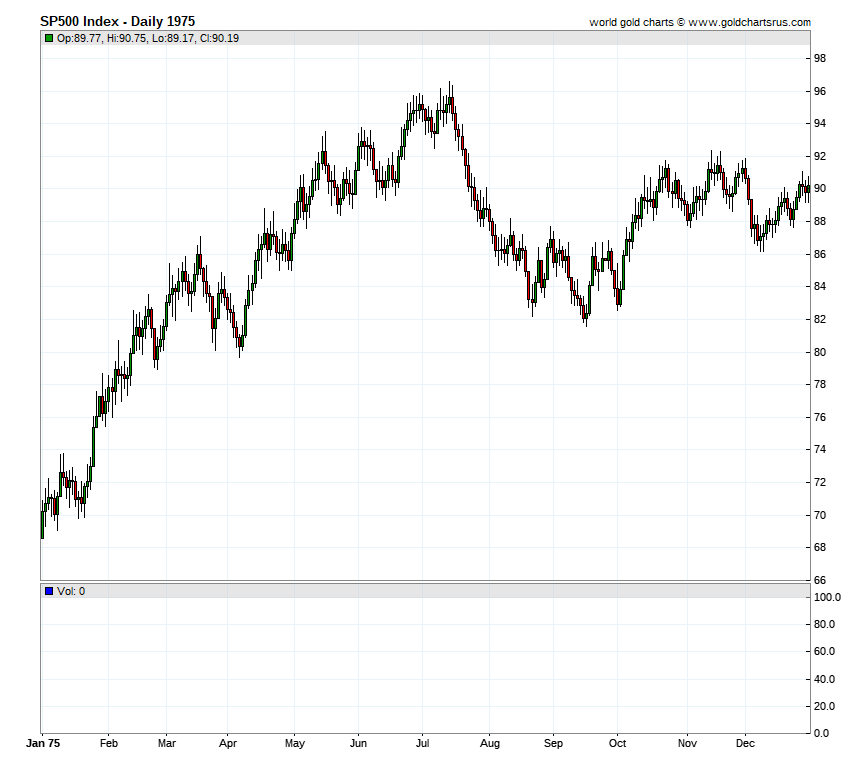Click the 72 price axis label
The height and width of the screenshot is (769, 850).
click(820, 482)
